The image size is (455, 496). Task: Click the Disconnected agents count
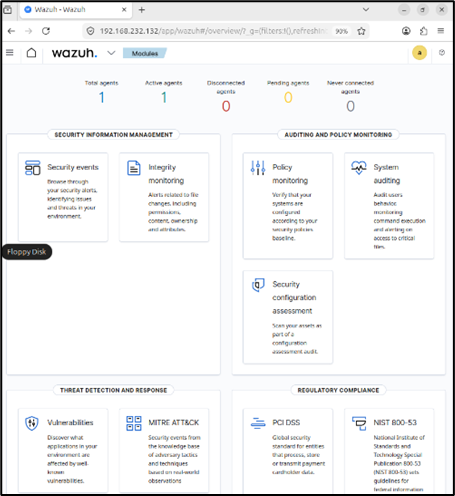pos(226,106)
